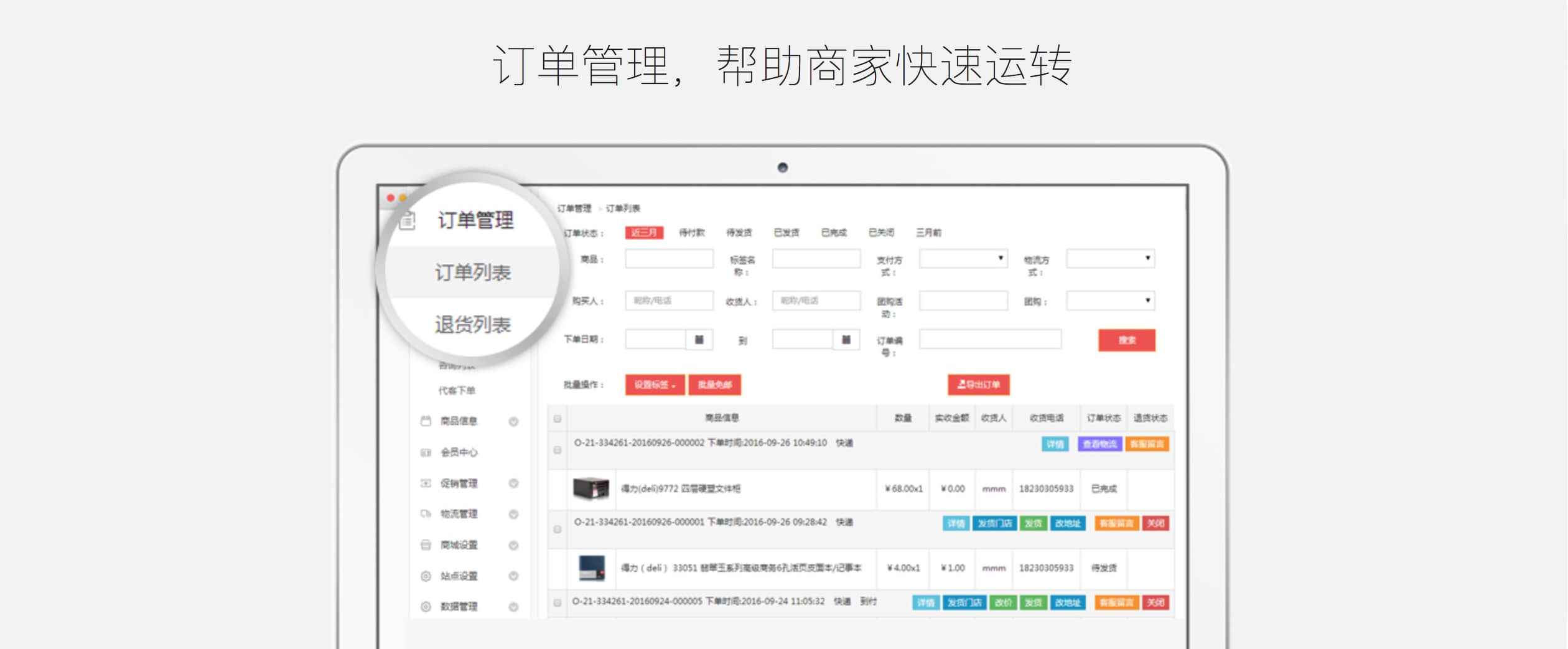Select 退货列表 in the sidebar menu
Viewport: 1568px width, 649px height.
pyautogui.click(x=472, y=324)
